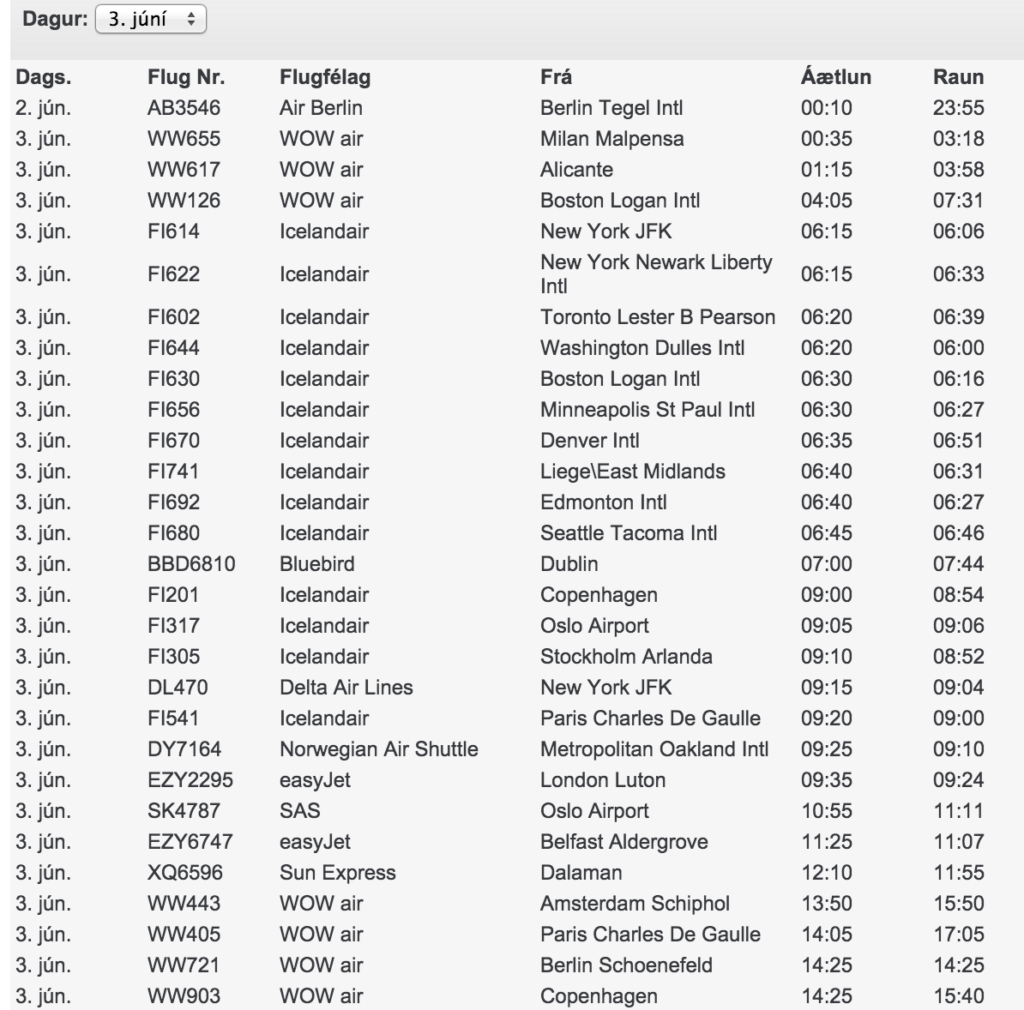Select flight number AB3546
The height and width of the screenshot is (1010, 1024).
pos(184,108)
